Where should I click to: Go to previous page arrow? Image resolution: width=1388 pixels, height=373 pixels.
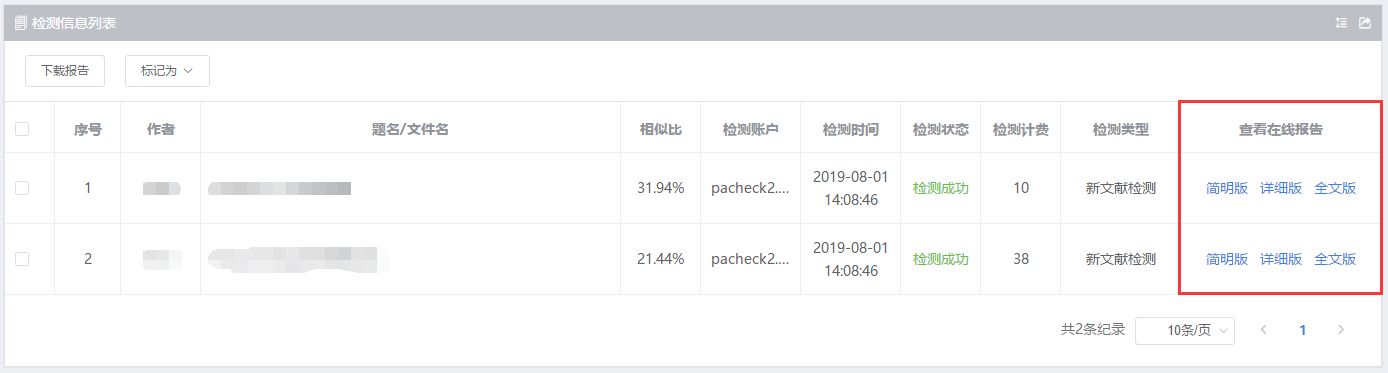1263,330
